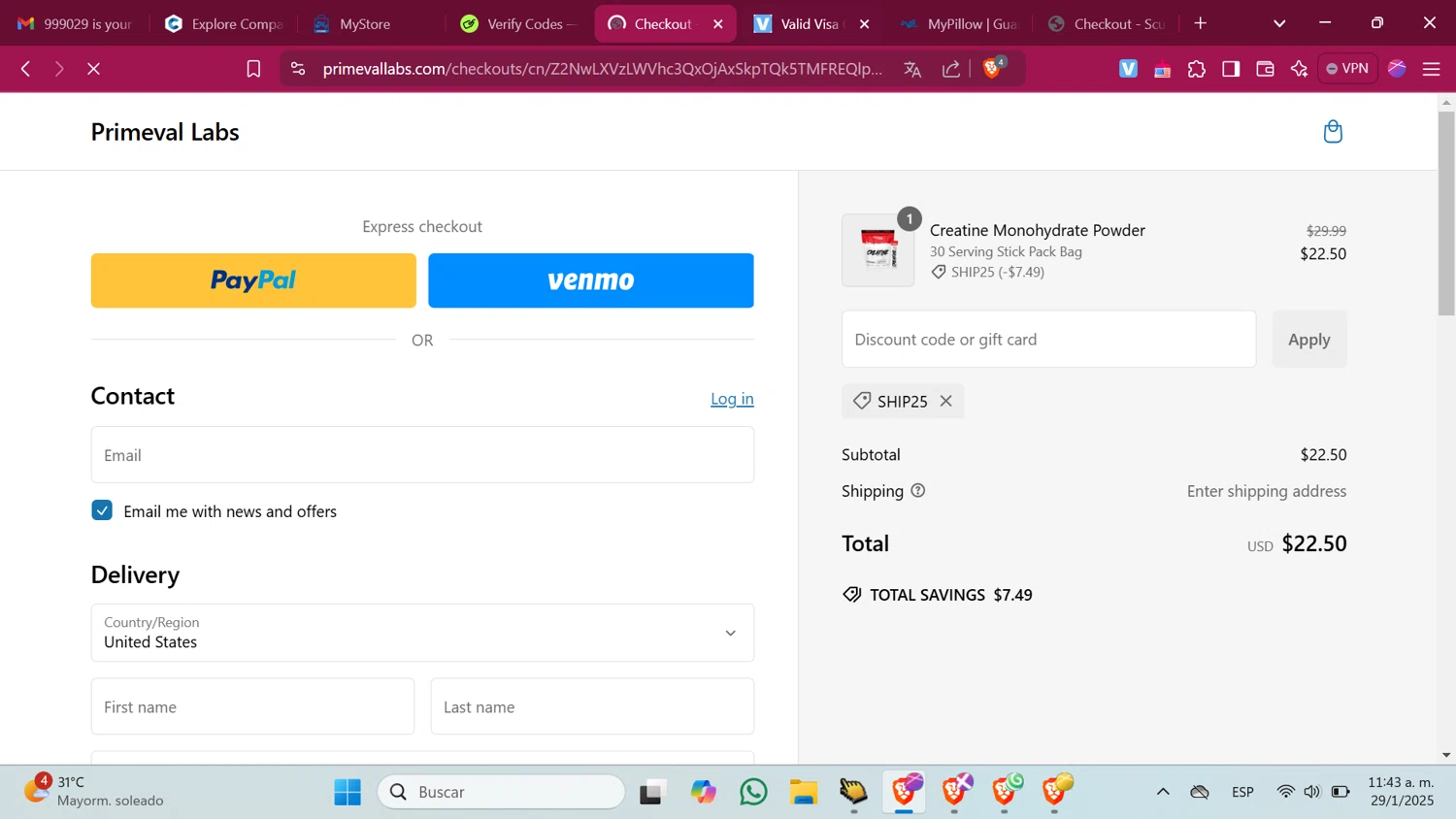Click the First name field
Viewport: 1456px width, 819px height.
click(x=252, y=706)
